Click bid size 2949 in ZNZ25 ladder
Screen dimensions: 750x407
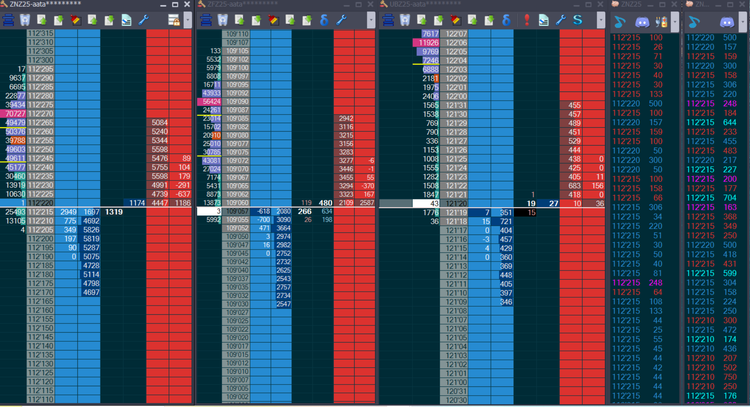click(66, 212)
